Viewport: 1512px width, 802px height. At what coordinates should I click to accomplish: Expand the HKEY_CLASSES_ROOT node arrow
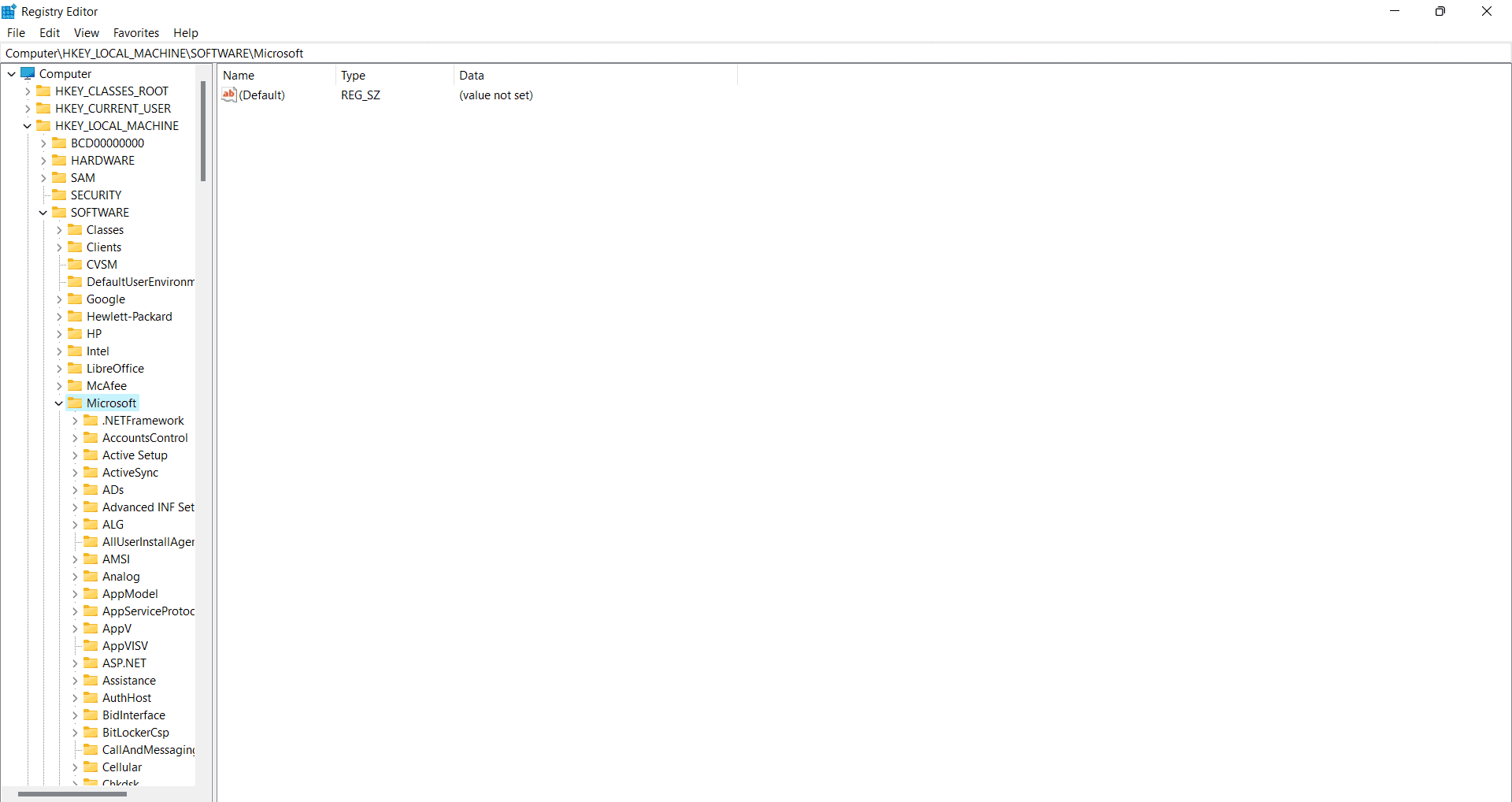tap(28, 91)
